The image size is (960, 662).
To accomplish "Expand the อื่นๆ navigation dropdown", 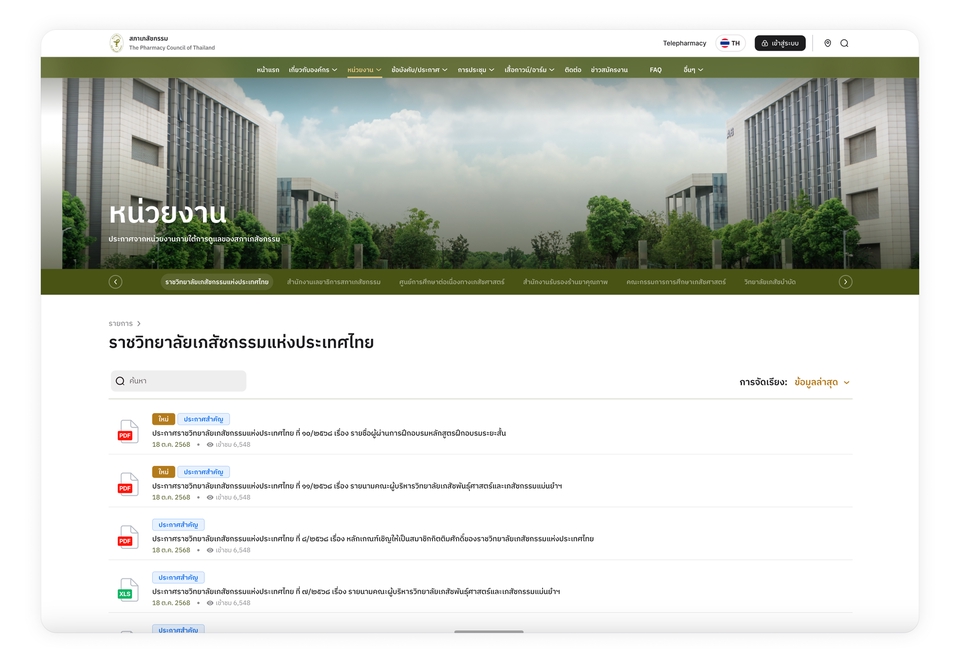I will point(692,70).
